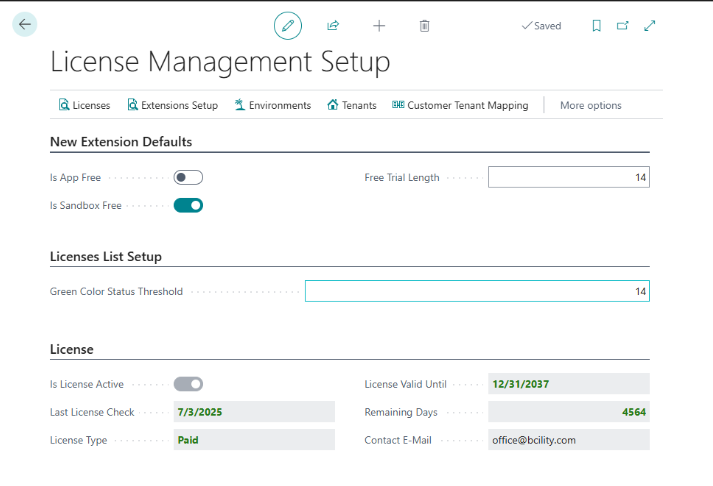Viewport: 713px width, 486px height.
Task: Disable the Is Sandbox Free toggle
Action: click(x=188, y=206)
